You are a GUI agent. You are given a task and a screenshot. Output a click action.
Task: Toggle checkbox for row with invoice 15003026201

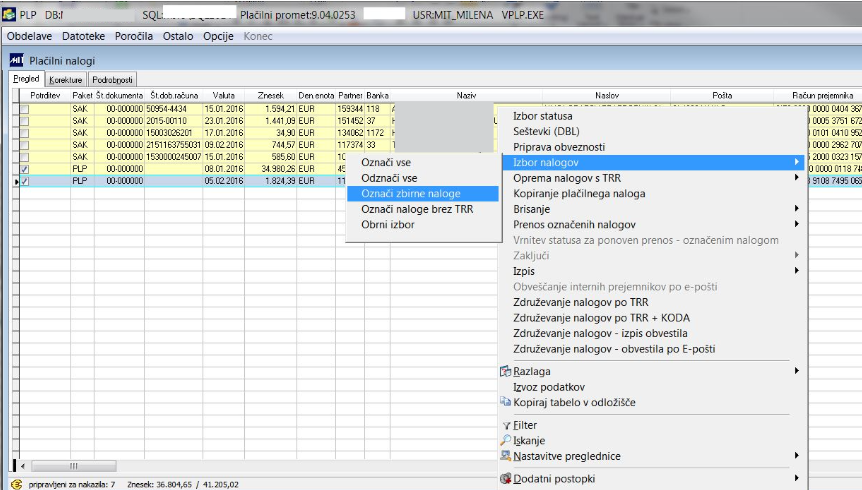(x=24, y=133)
